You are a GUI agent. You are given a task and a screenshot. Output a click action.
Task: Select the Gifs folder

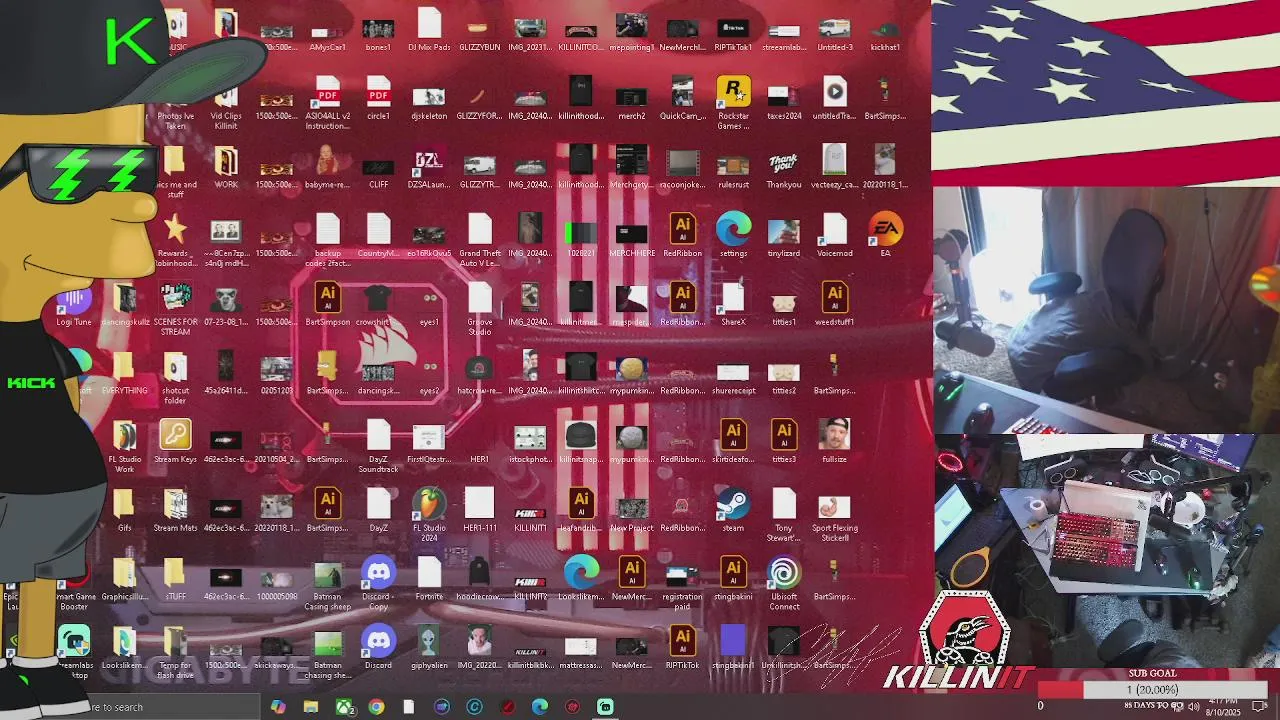pos(125,505)
